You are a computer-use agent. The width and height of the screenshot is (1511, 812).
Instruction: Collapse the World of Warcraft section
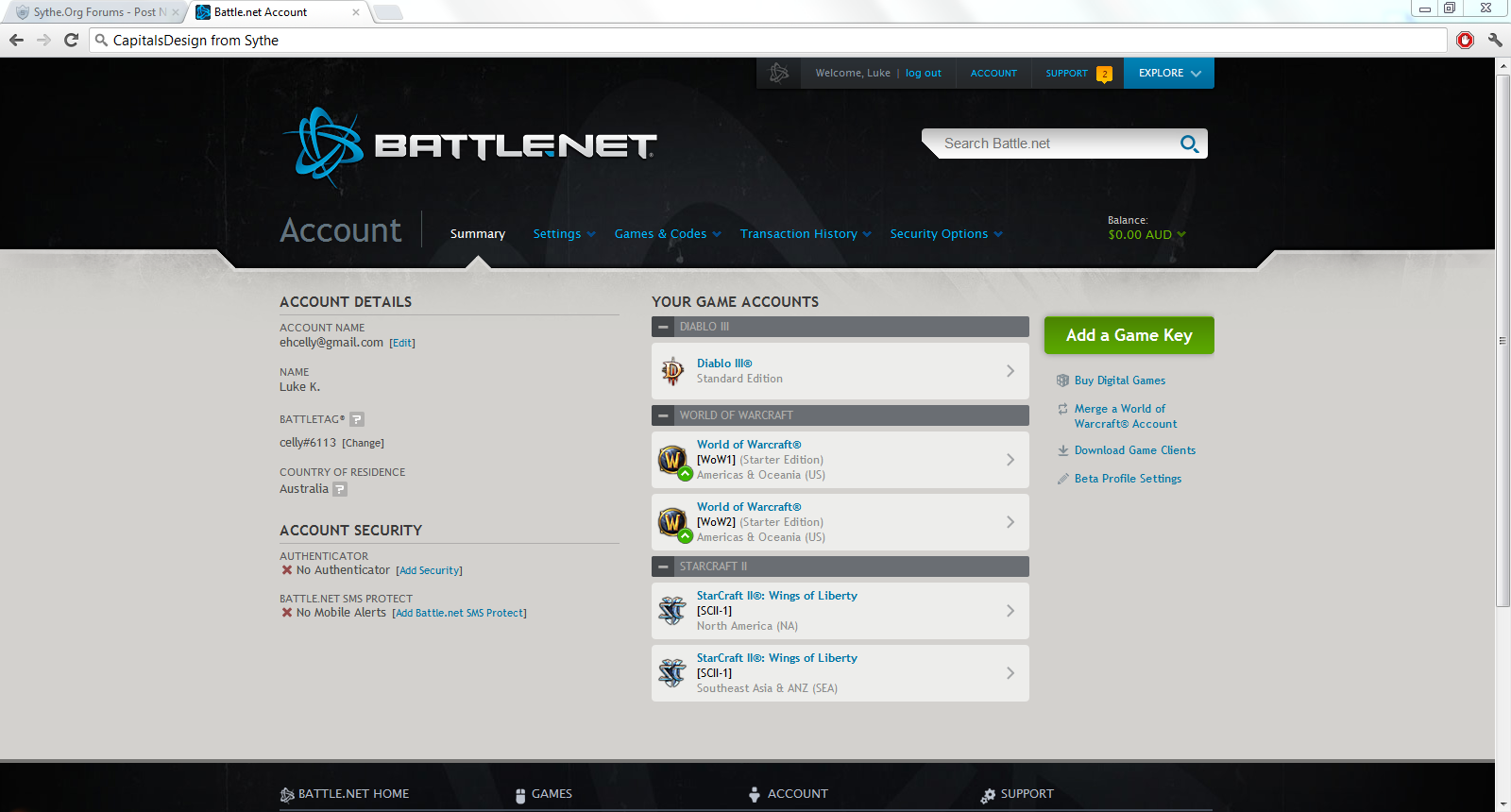pos(664,415)
